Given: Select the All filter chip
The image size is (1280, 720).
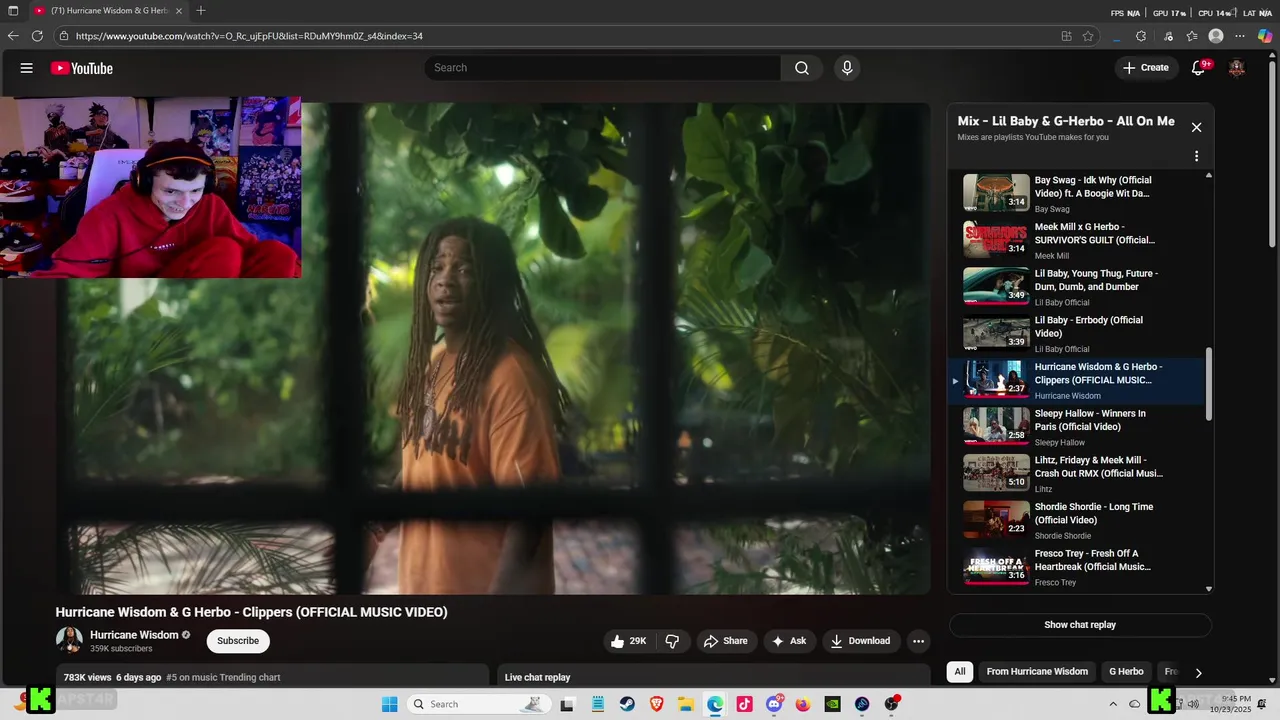Looking at the screenshot, I should [x=960, y=672].
